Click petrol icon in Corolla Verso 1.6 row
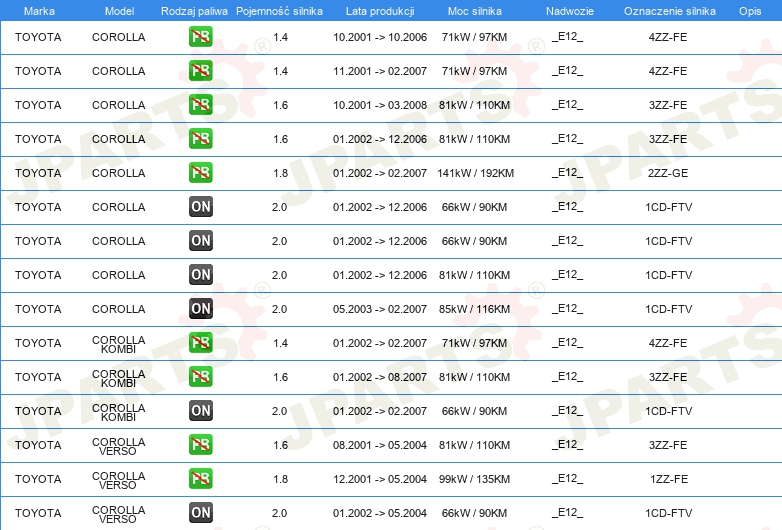 pyautogui.click(x=200, y=445)
